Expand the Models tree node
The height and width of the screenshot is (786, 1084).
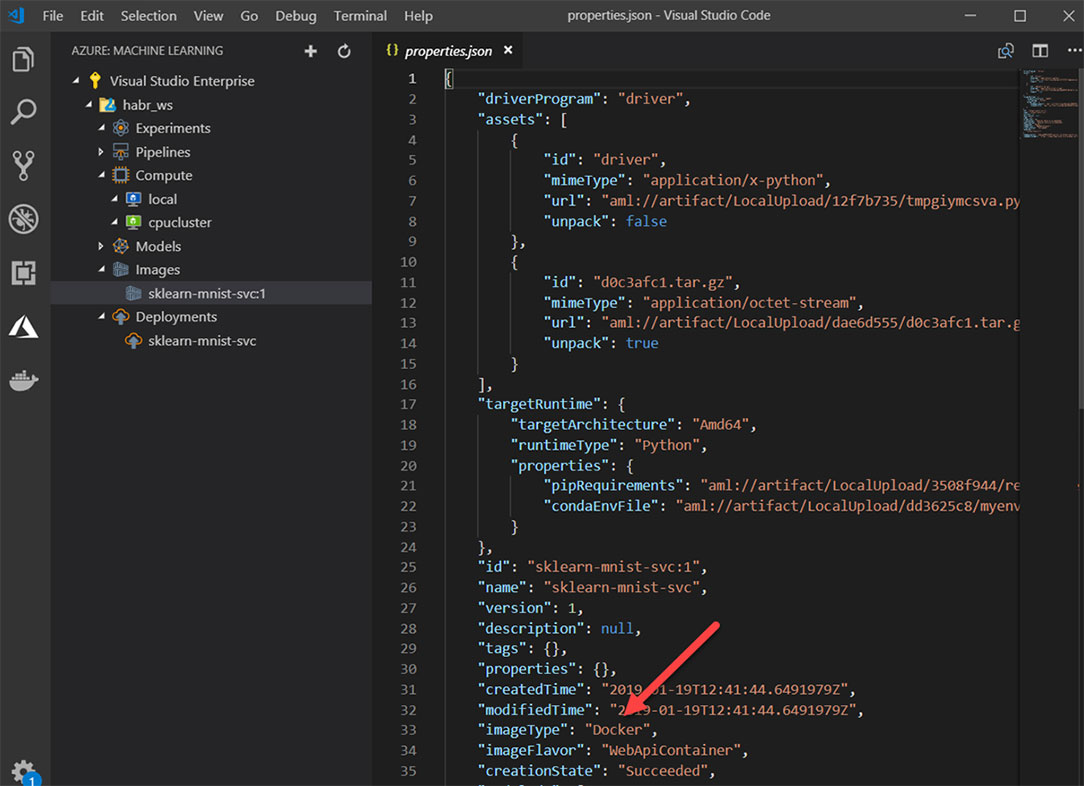click(100, 246)
